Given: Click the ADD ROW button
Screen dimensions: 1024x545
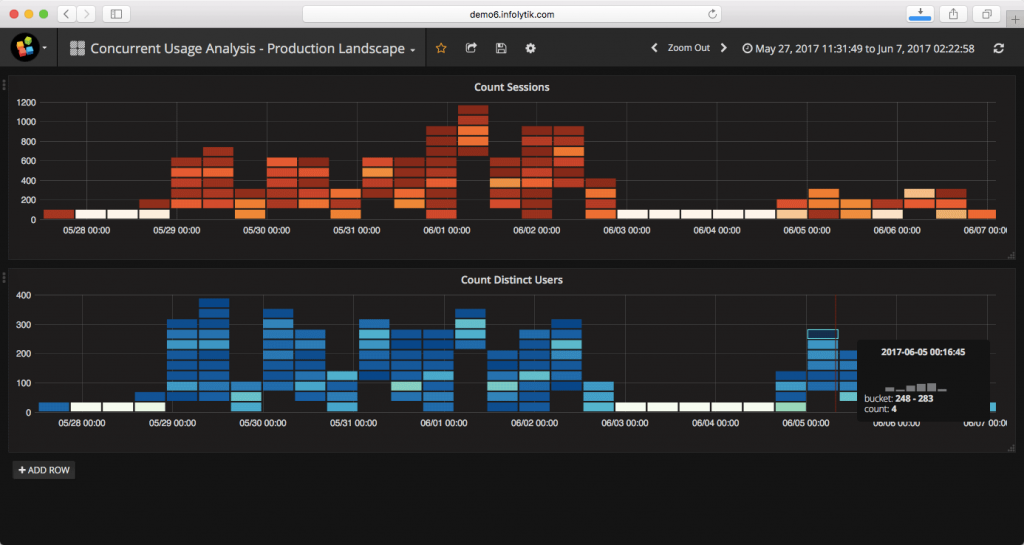Looking at the screenshot, I should (x=43, y=470).
